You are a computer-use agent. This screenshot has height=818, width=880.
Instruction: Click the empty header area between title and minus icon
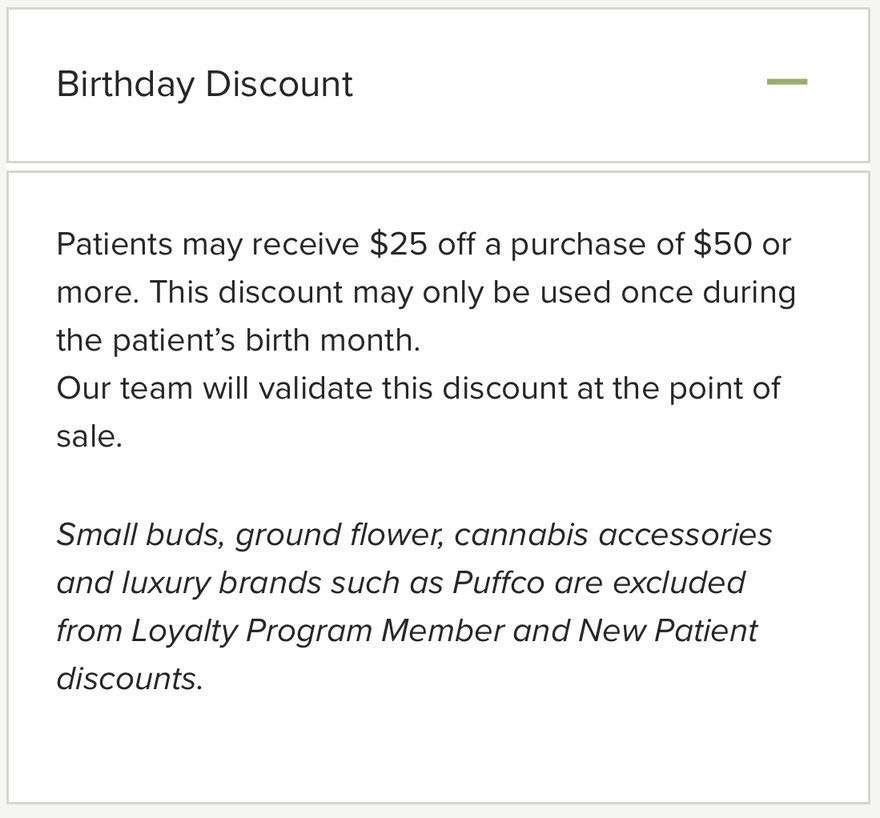click(560, 84)
